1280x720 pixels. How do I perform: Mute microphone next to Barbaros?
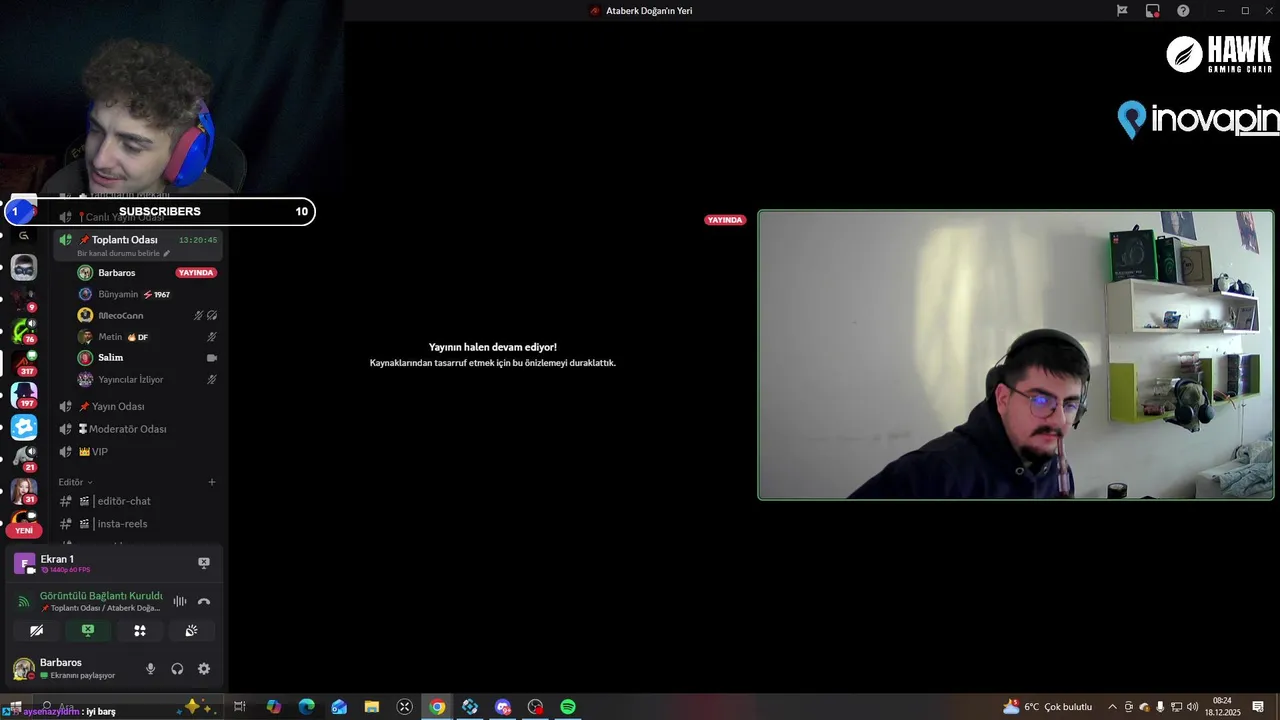click(x=151, y=669)
